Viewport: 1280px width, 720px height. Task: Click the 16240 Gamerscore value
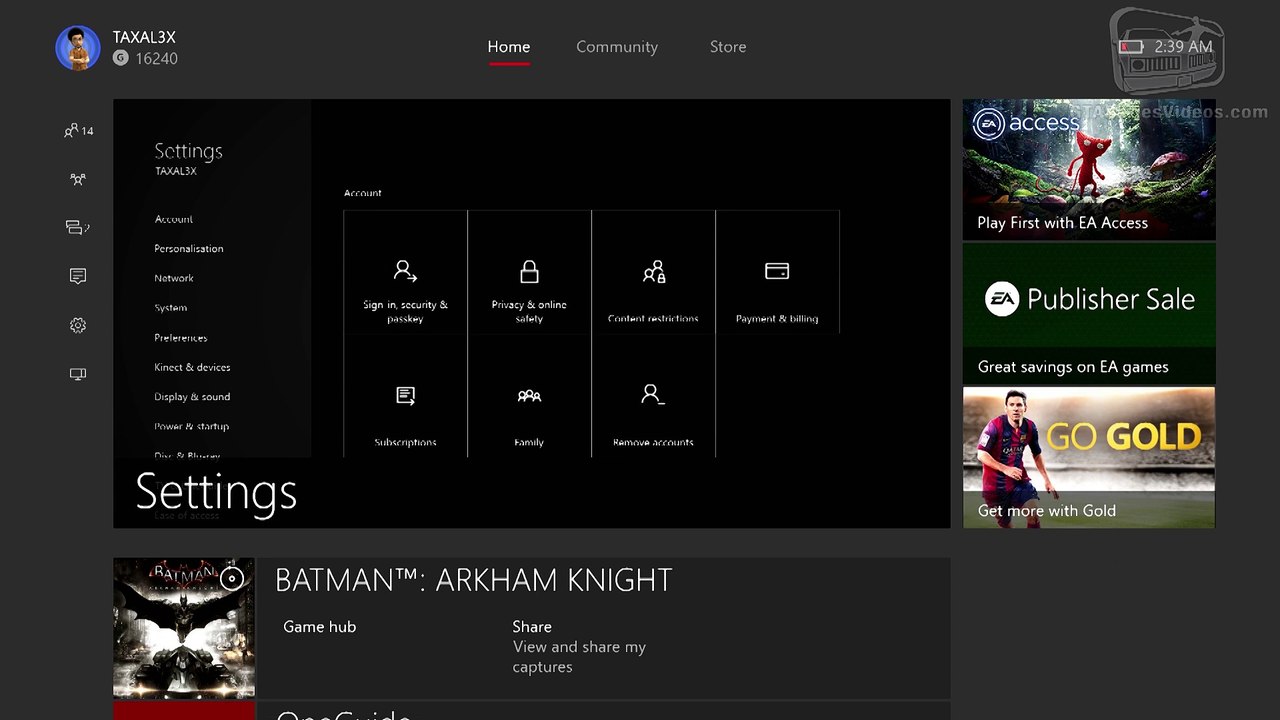[156, 59]
